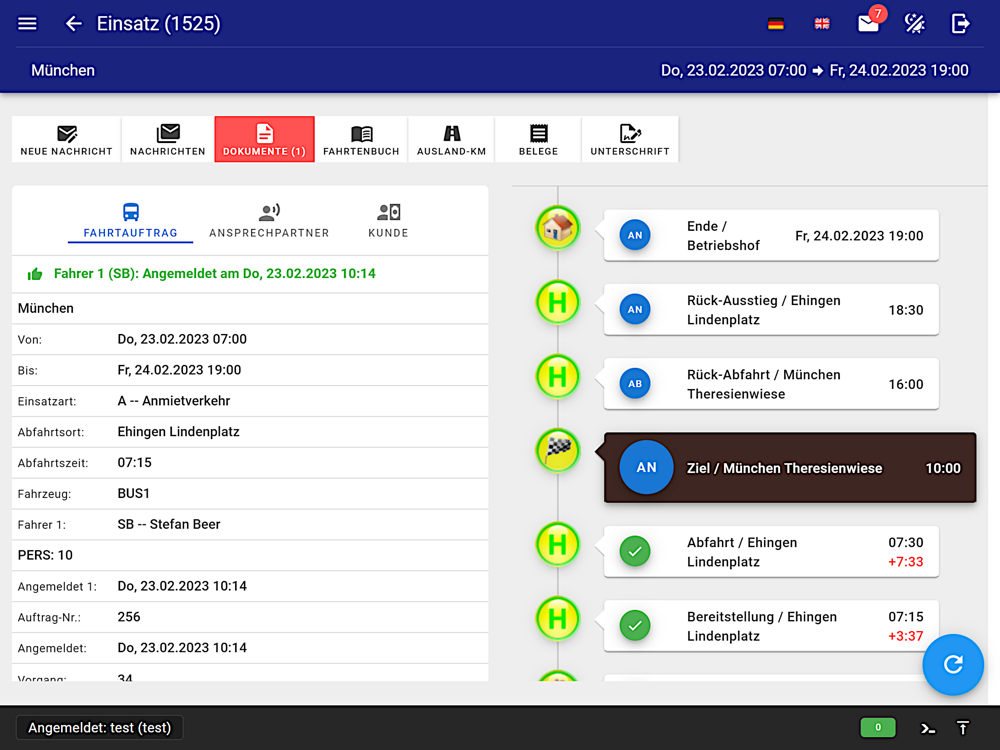Click Abfahrtszeit value 07:15

[x=135, y=462]
